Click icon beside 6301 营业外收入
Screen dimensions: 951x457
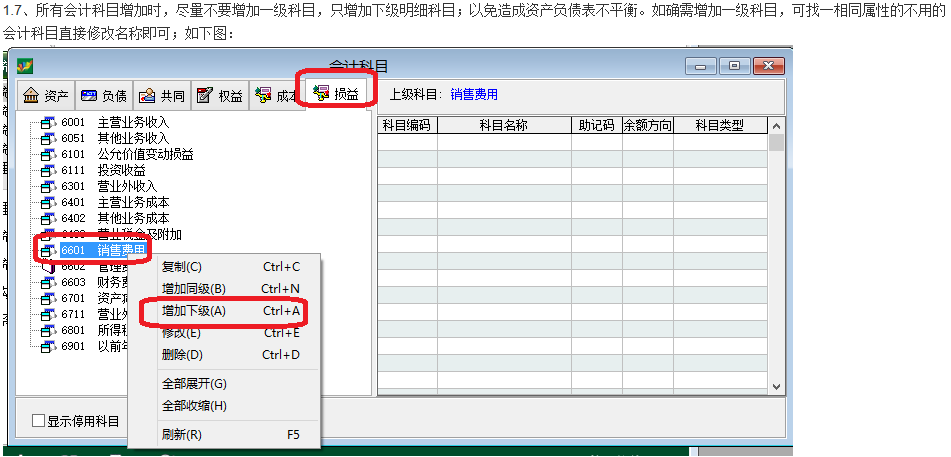[48, 186]
